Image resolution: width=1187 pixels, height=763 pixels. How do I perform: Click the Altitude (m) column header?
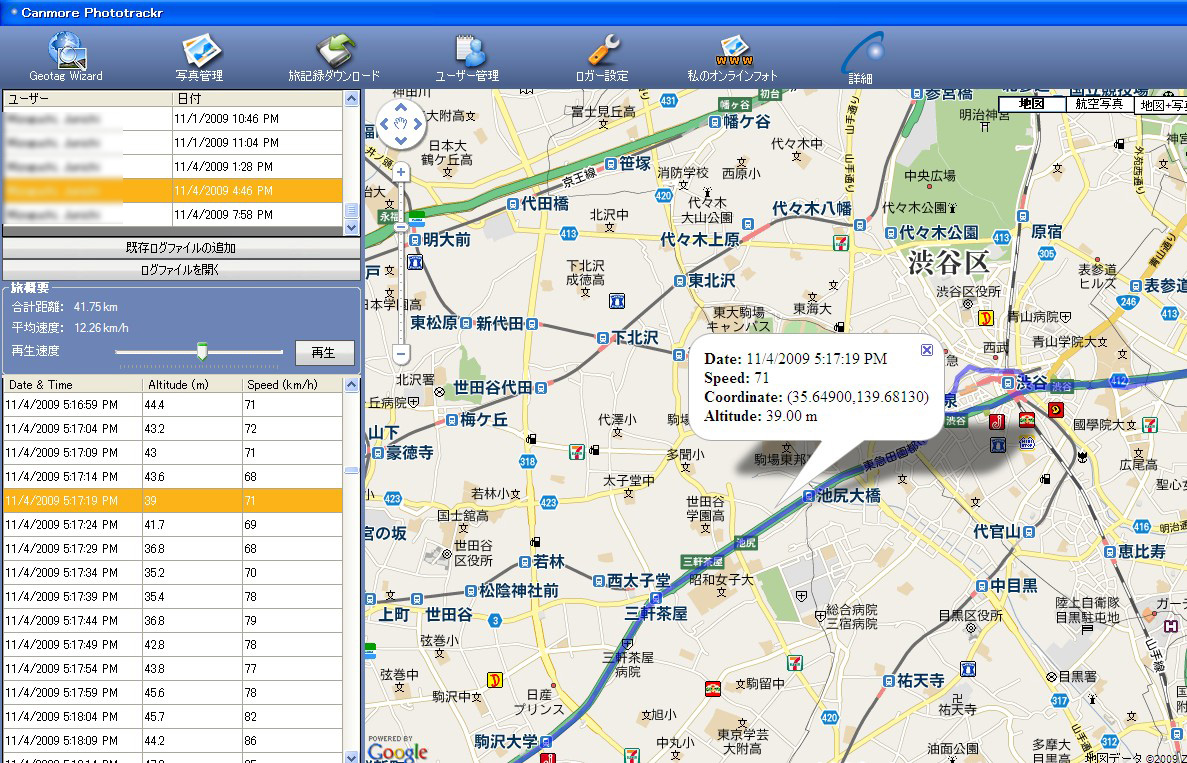(x=193, y=385)
